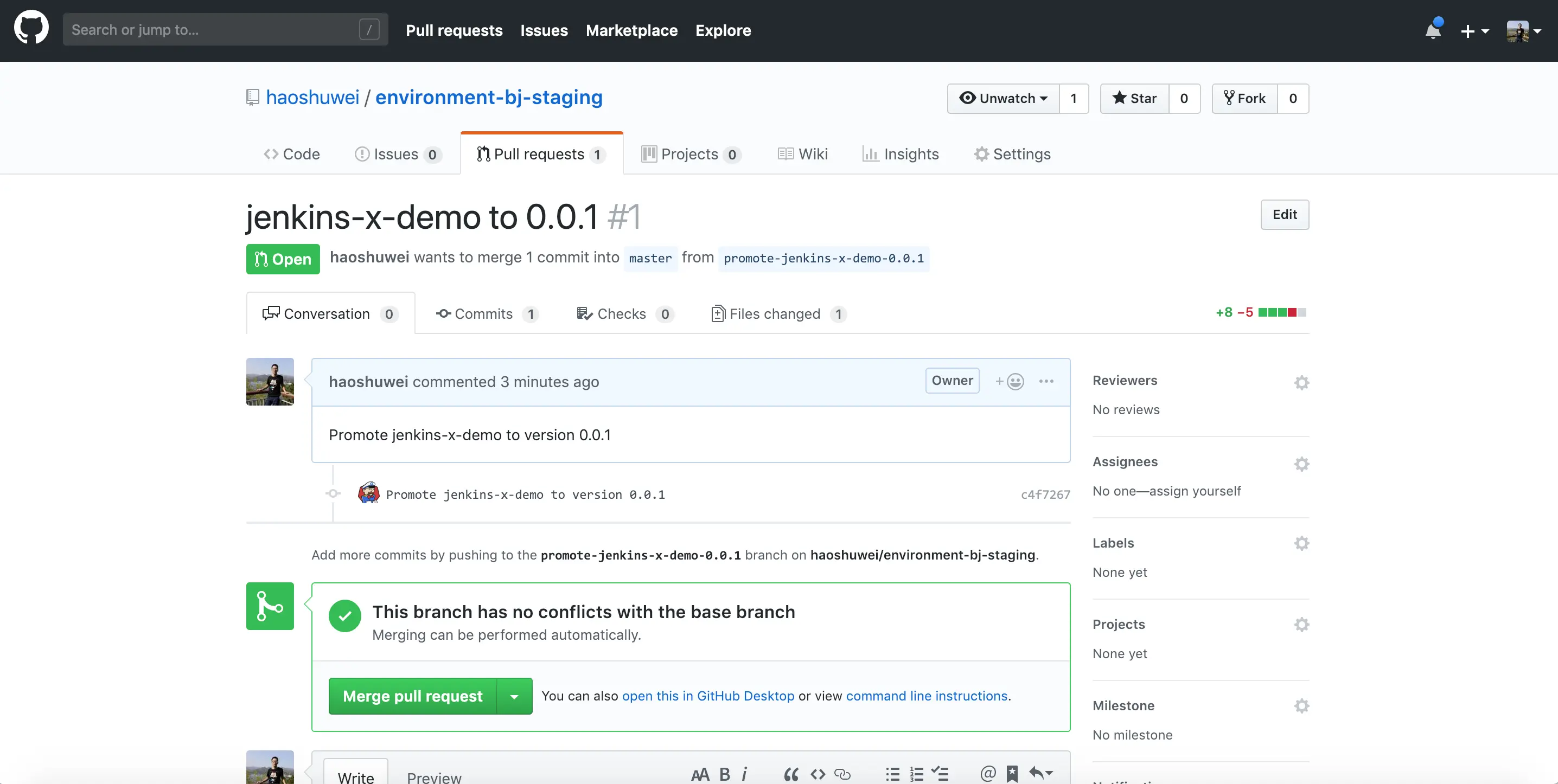Toggle Star on this repository

tap(1135, 99)
